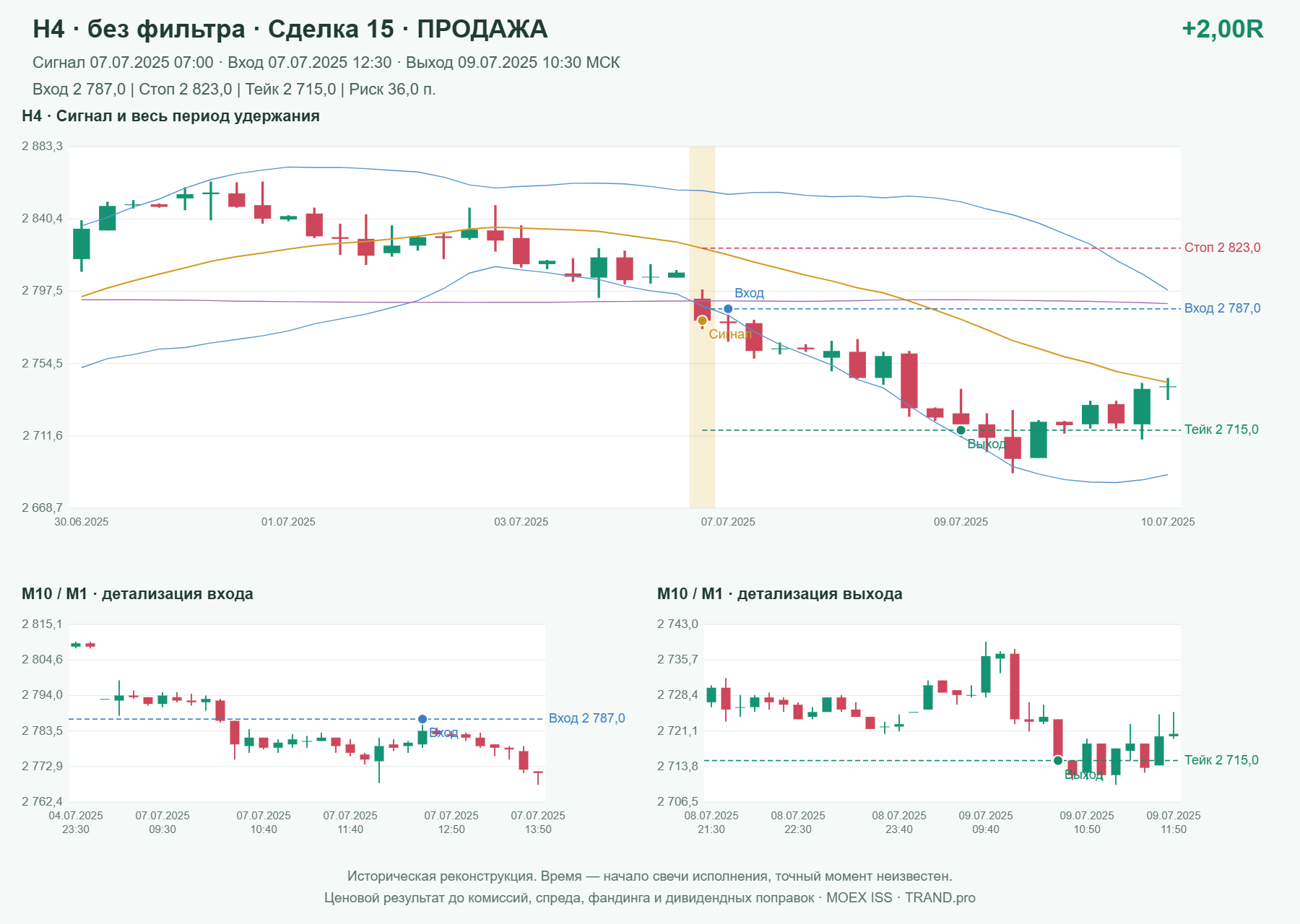Screen dimensions: 1300x924
Task: Click the '2 762,4' price label in the entry chart
Action: point(42,801)
